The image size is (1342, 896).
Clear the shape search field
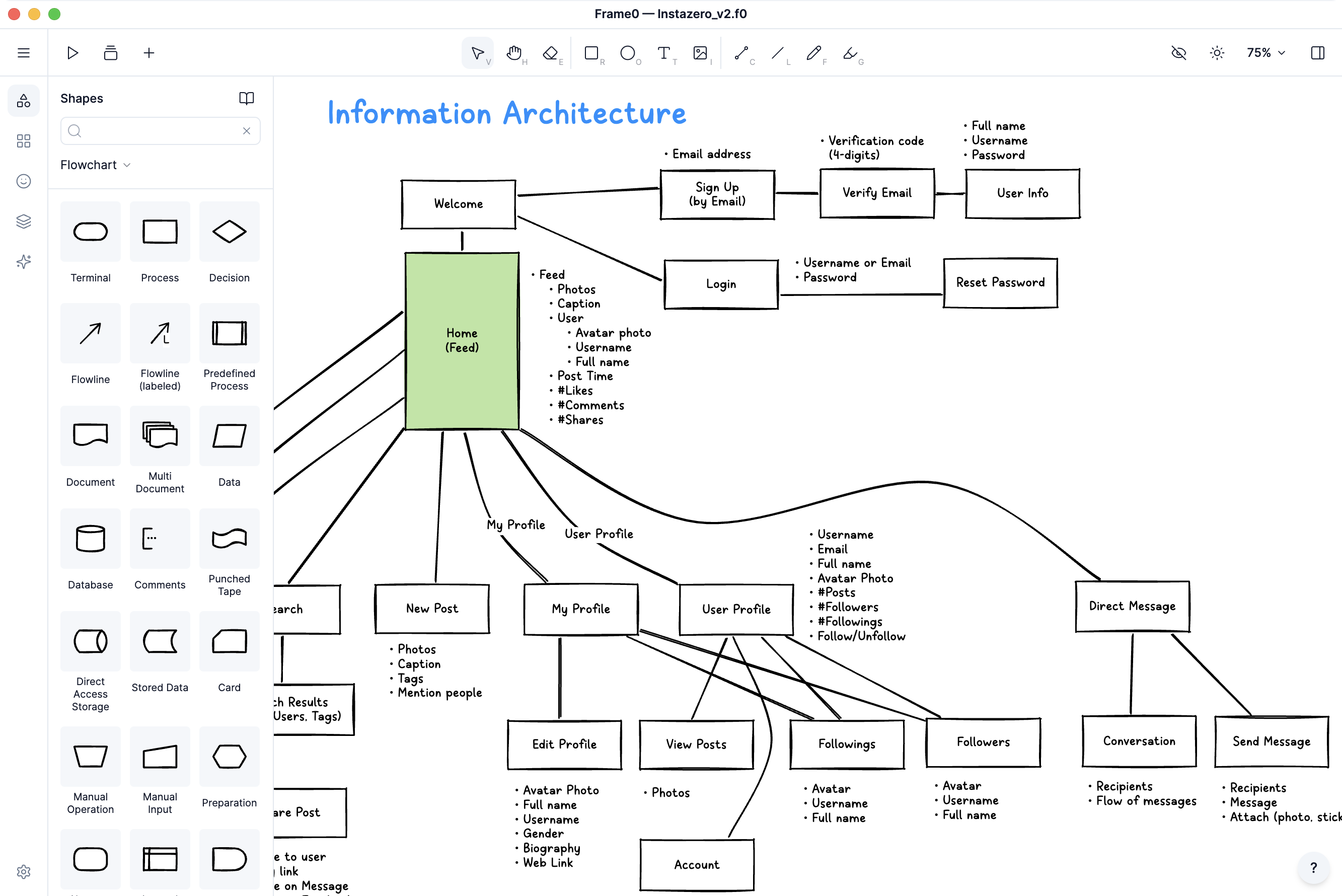click(246, 131)
